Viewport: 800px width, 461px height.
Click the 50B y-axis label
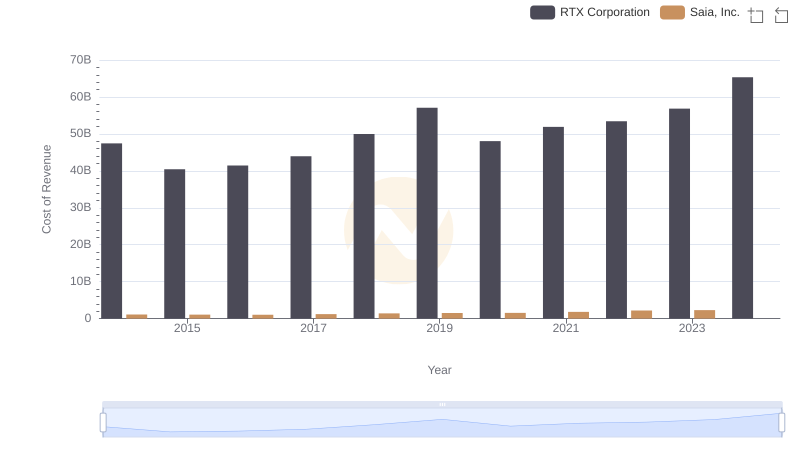tap(81, 134)
